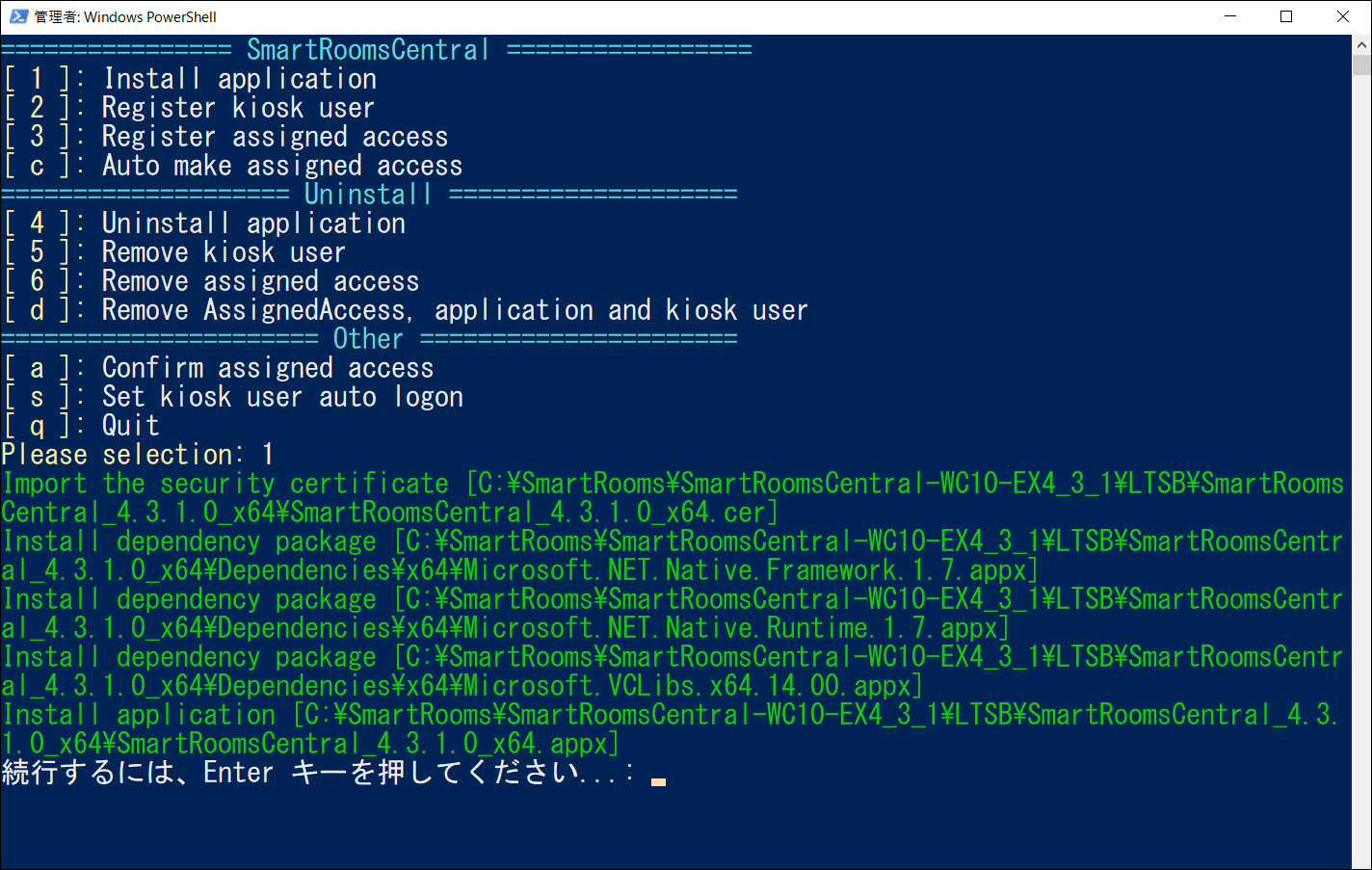
Task: Click the "Please selection" prompt line
Action: pyautogui.click(x=137, y=455)
